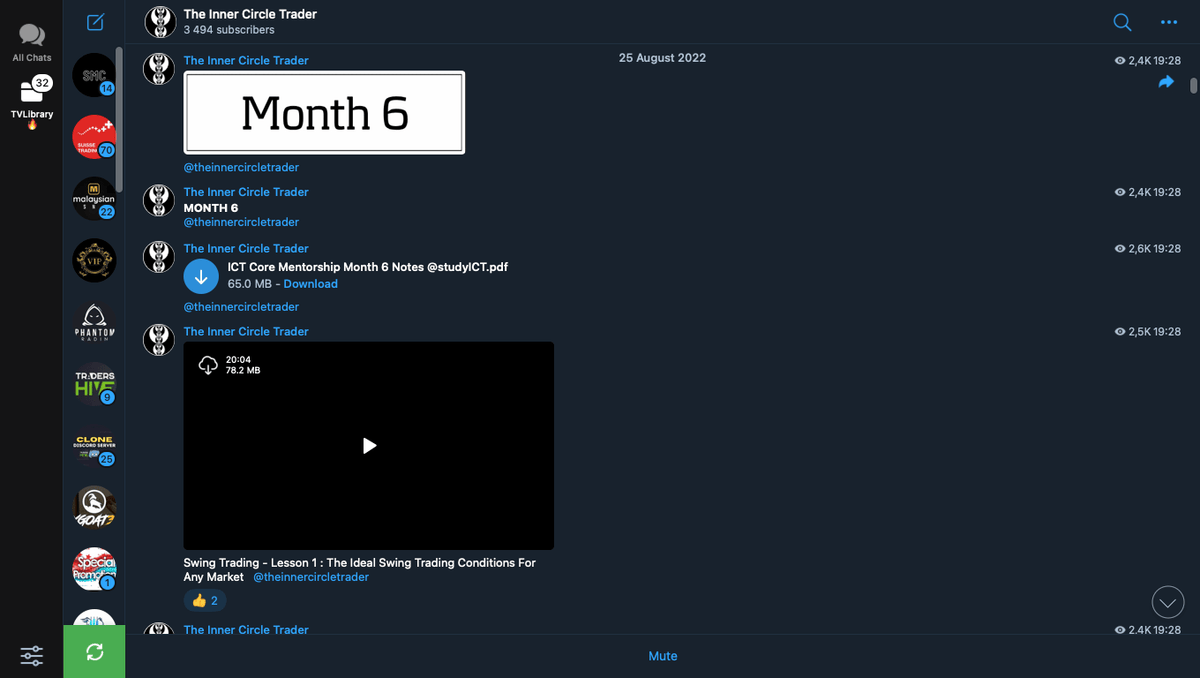1200x678 pixels.
Task: Toggle thumbs-up reaction on video post
Action: tap(205, 601)
